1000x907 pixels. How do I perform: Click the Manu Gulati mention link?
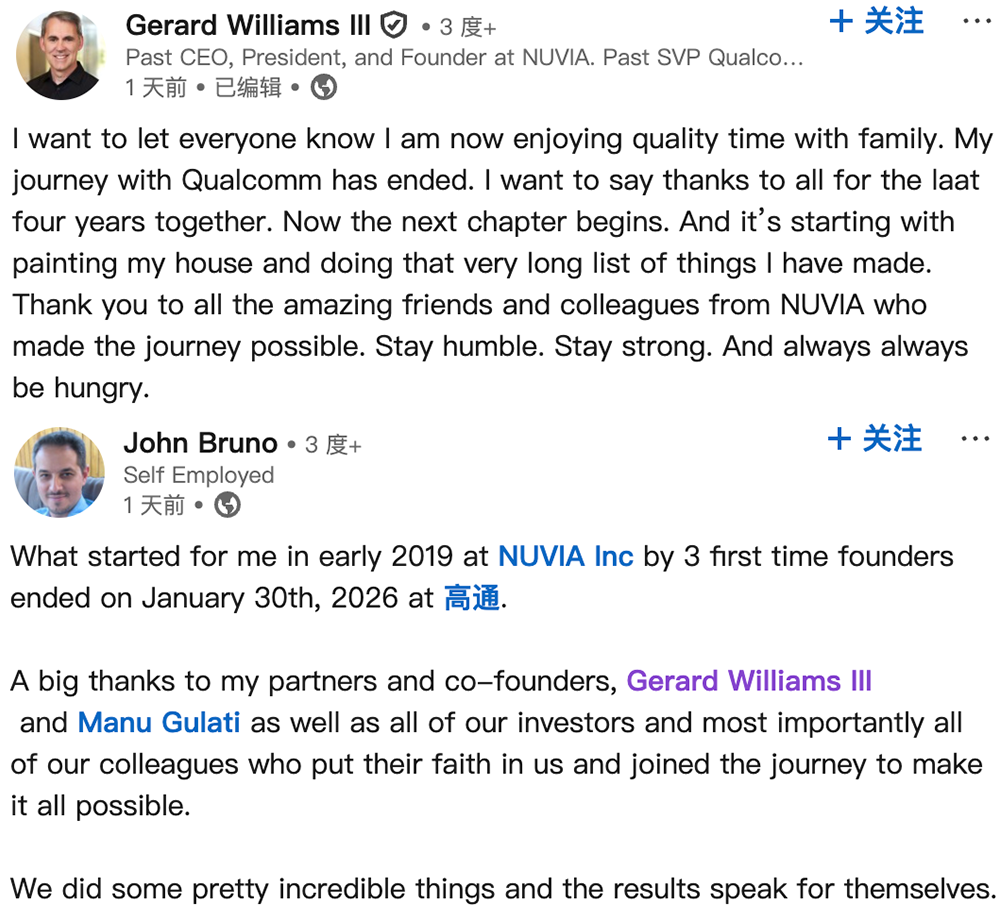coord(159,722)
